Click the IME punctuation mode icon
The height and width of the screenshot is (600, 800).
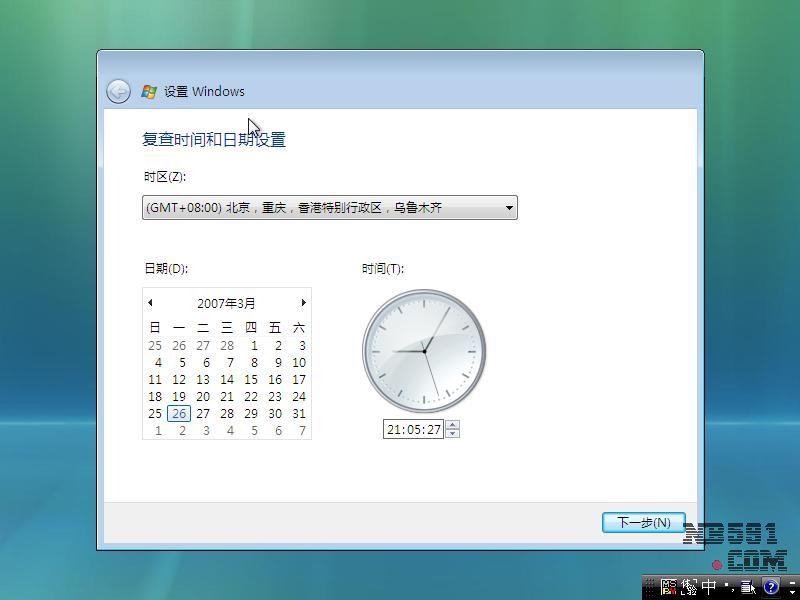coord(729,587)
